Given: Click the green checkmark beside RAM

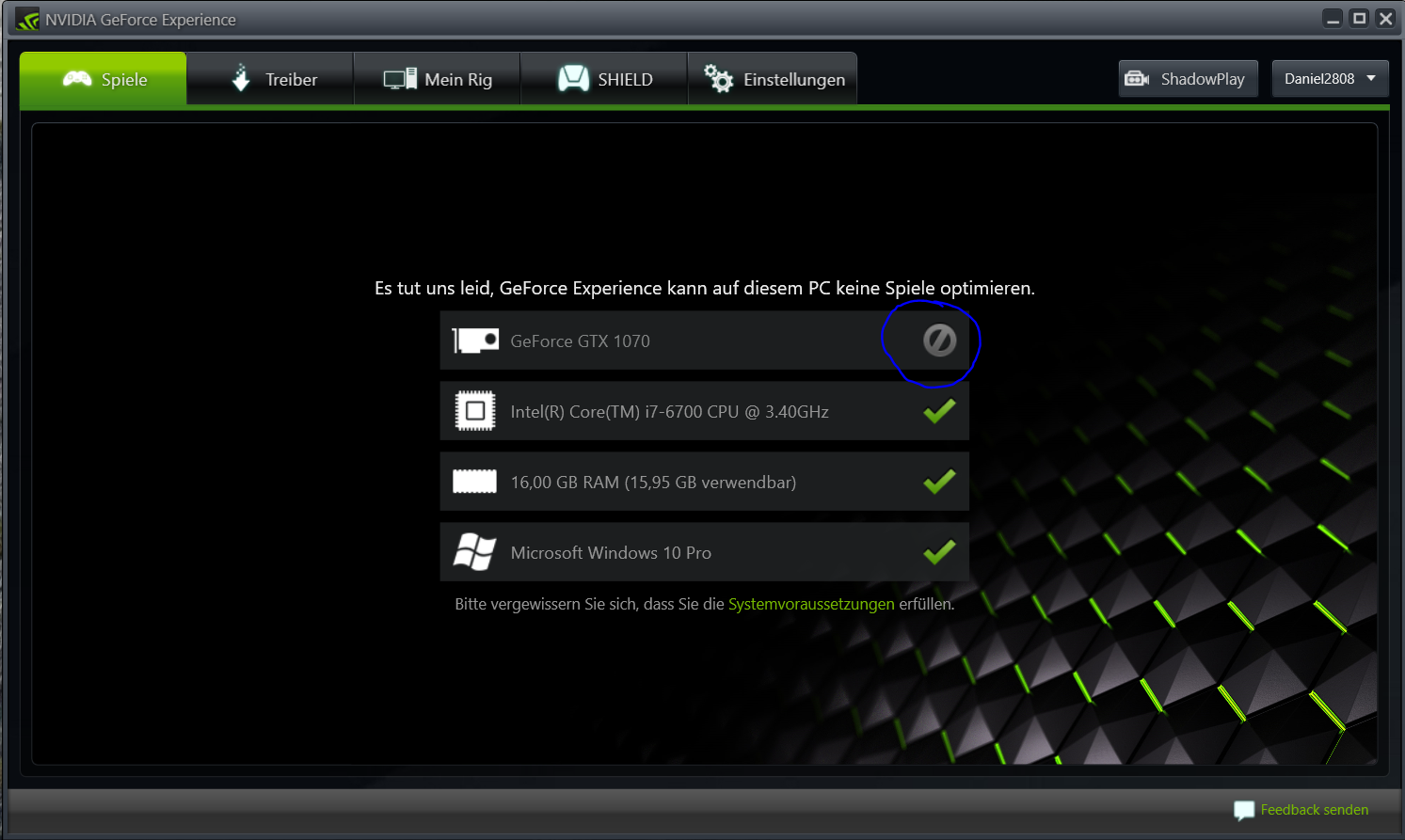Looking at the screenshot, I should 939,482.
